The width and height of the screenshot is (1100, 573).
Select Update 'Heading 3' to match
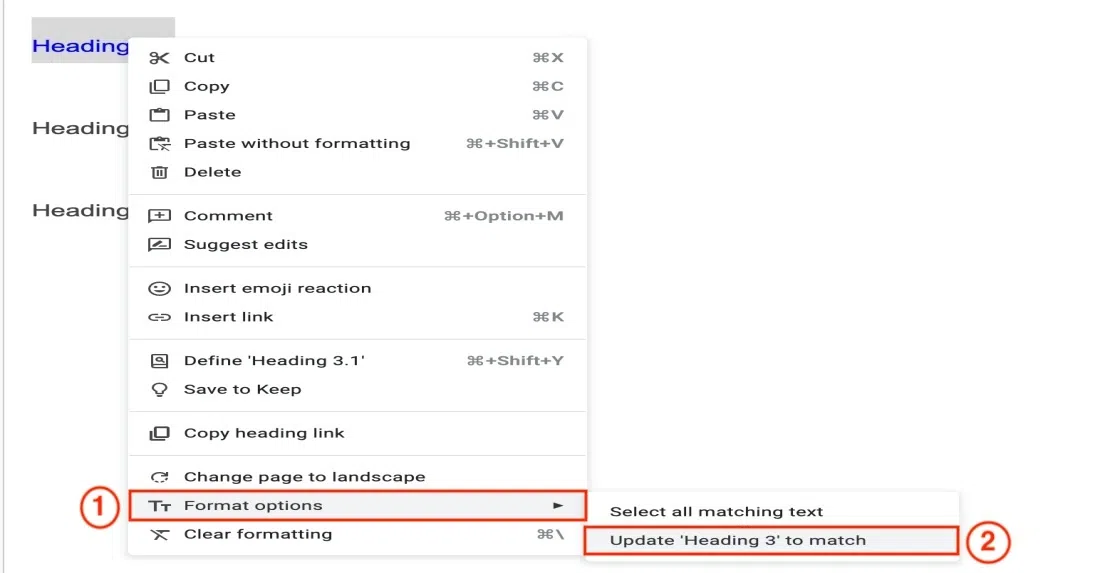coord(738,540)
